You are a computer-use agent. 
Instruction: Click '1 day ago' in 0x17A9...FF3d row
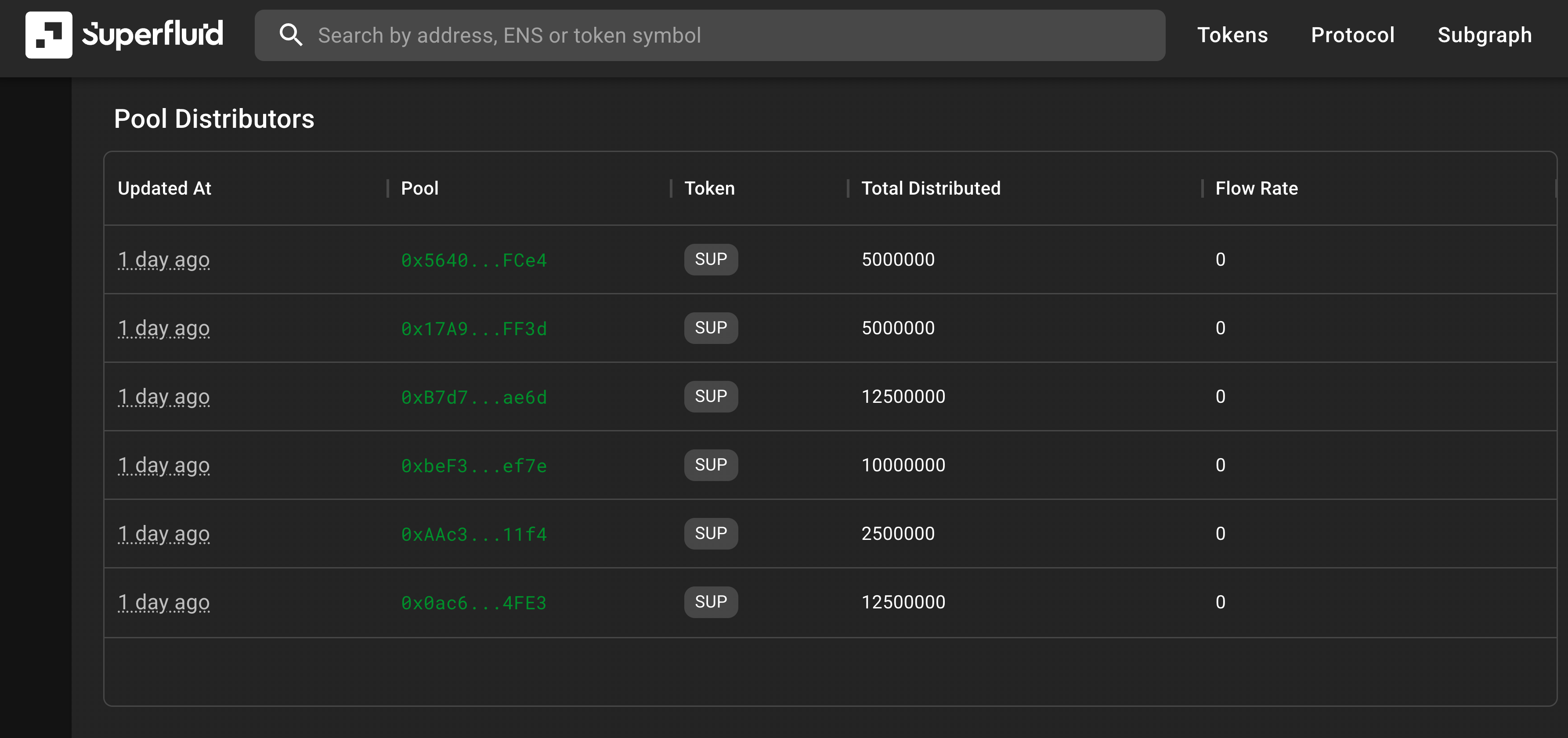pyautogui.click(x=164, y=329)
